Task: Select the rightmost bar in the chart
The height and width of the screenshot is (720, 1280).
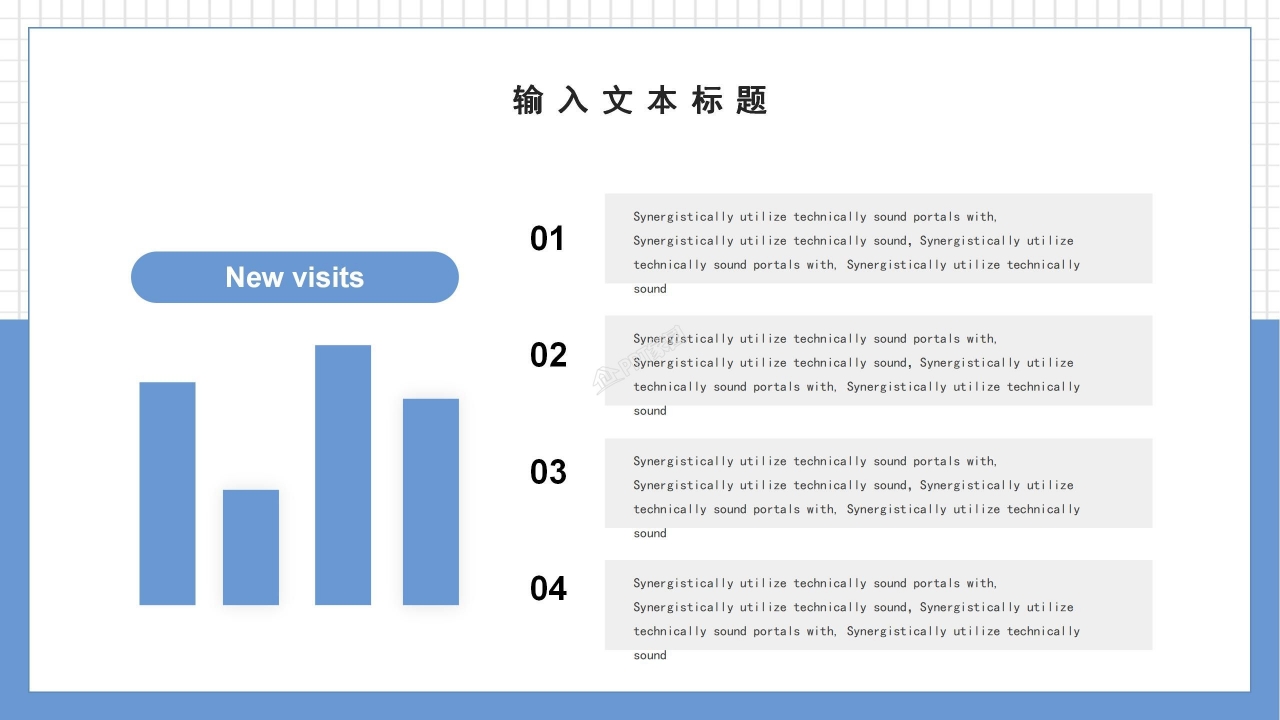Action: tap(431, 502)
